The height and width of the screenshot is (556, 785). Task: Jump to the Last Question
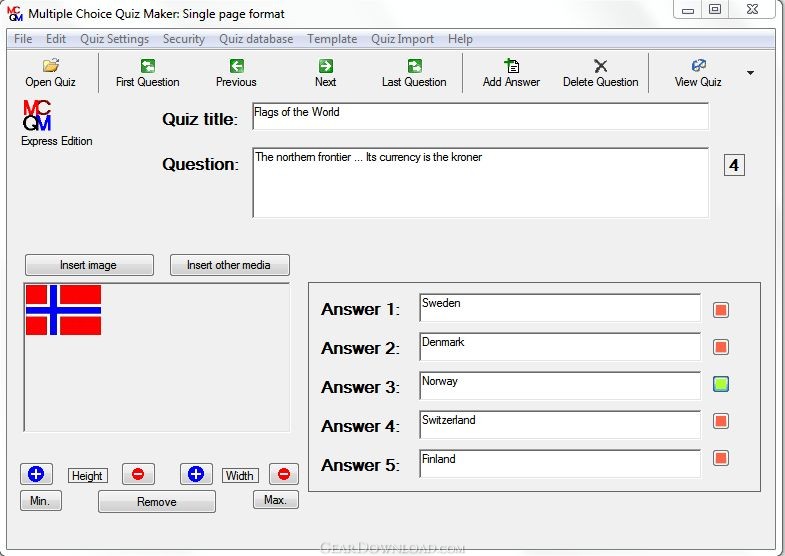414,66
